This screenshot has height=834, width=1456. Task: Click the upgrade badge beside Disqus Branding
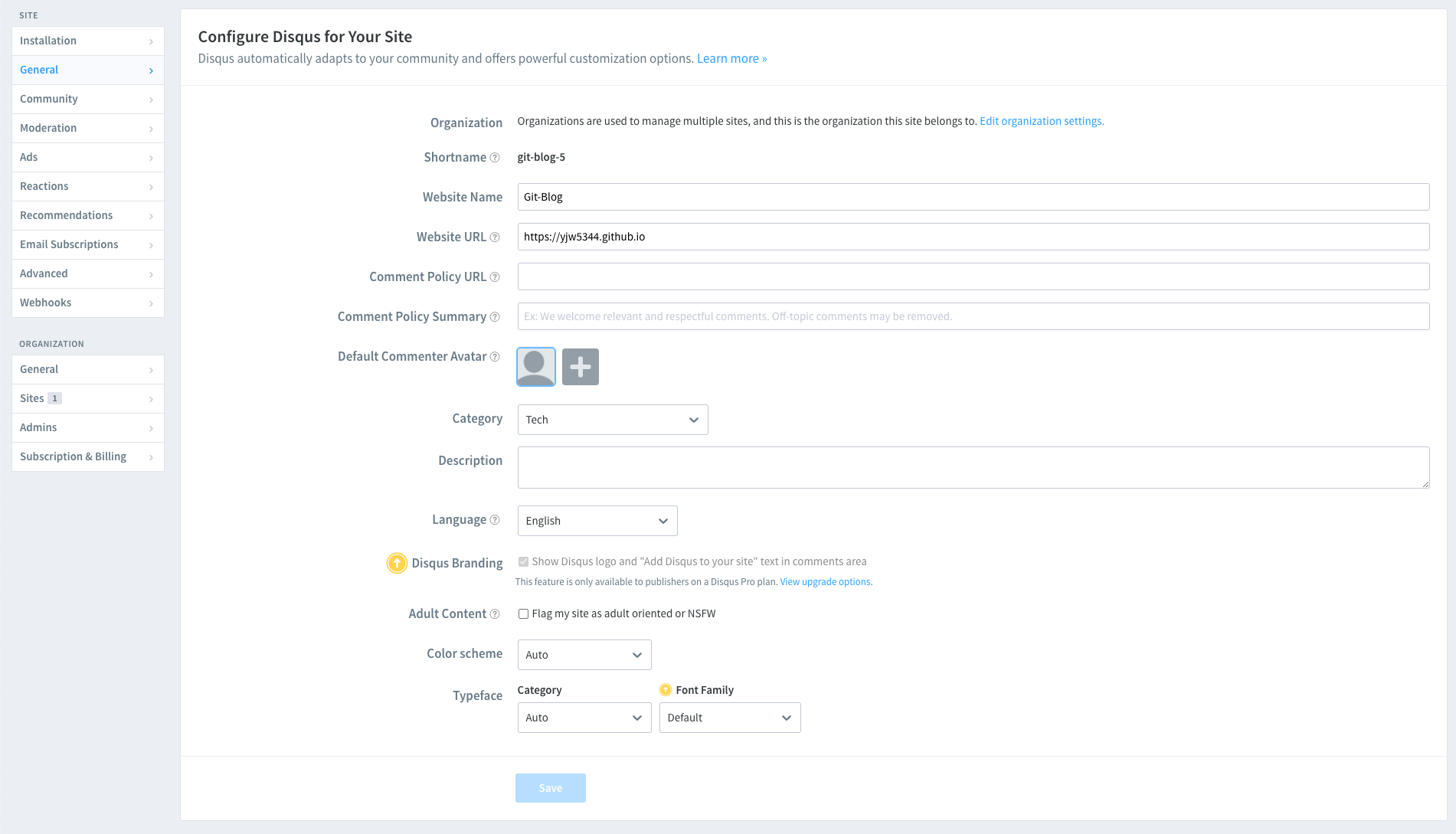397,563
